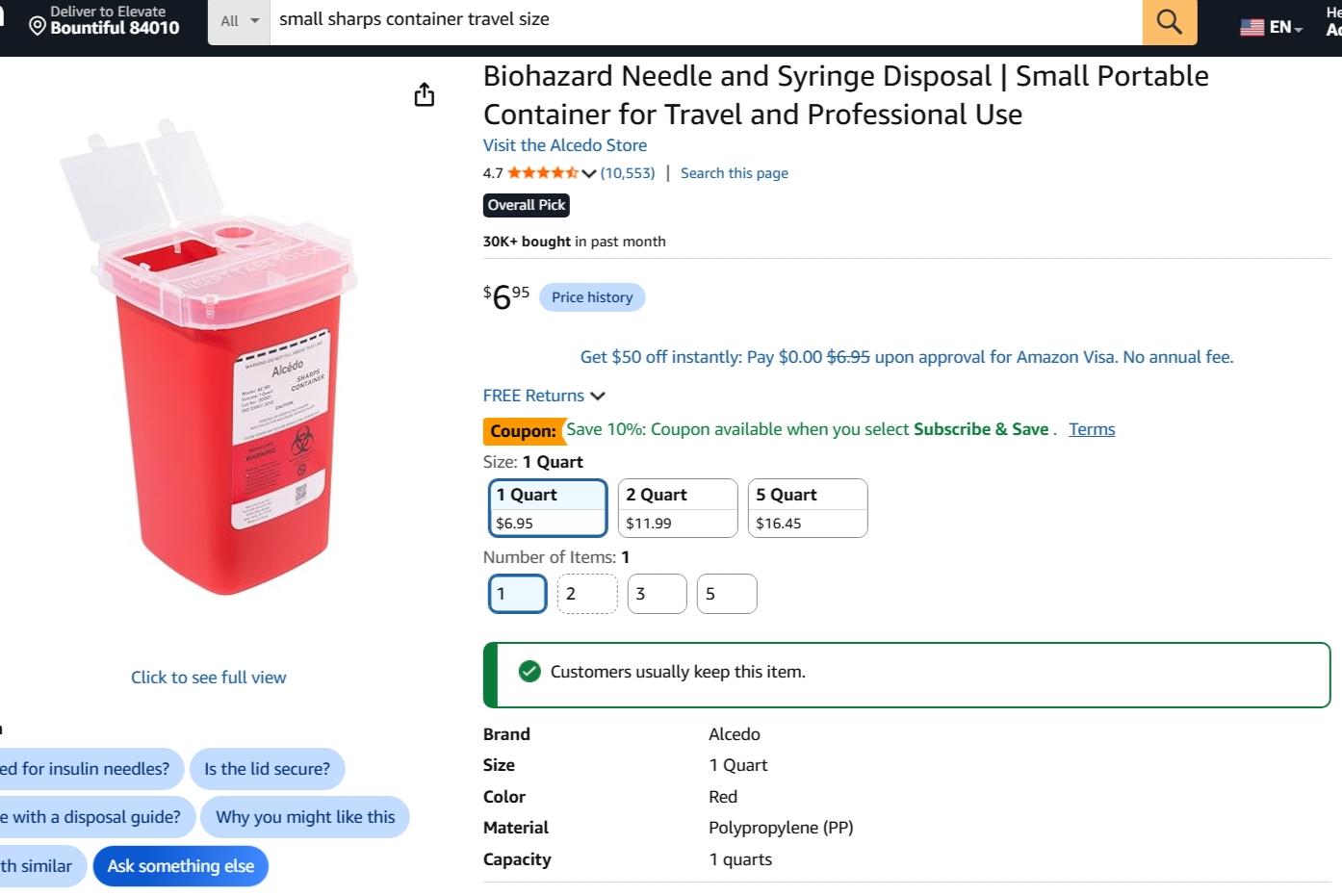
Task: Click Ask something else button
Action: (181, 866)
